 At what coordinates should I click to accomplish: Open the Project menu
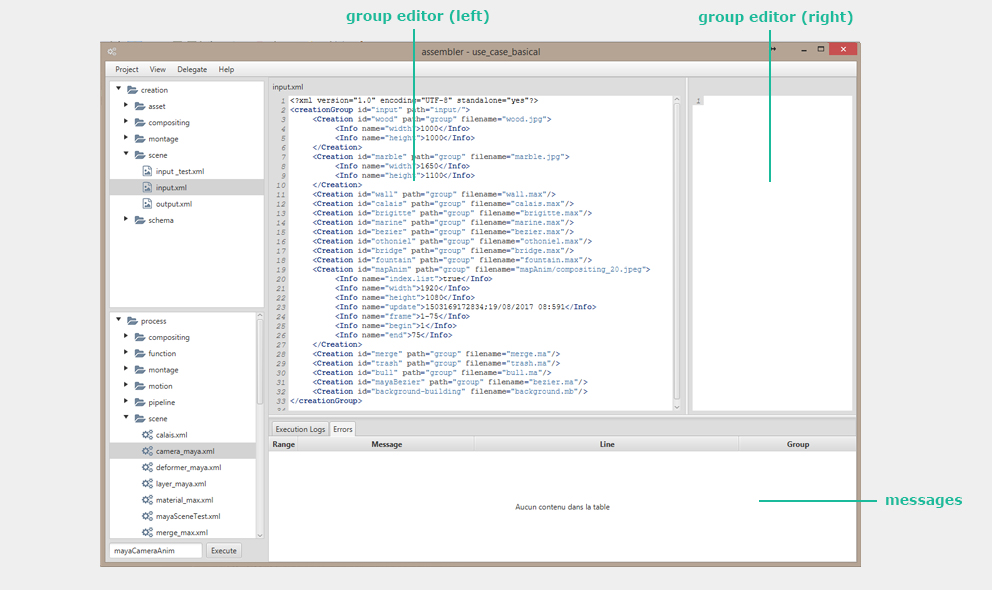(127, 70)
